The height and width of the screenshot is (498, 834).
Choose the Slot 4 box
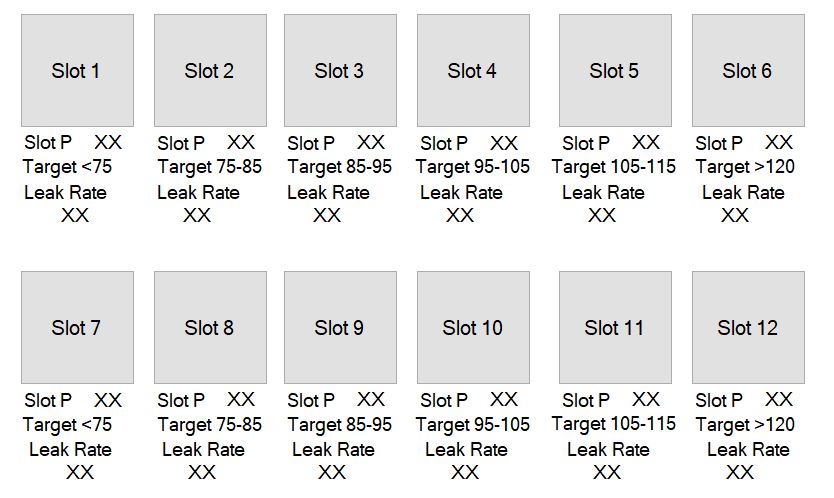[473, 70]
